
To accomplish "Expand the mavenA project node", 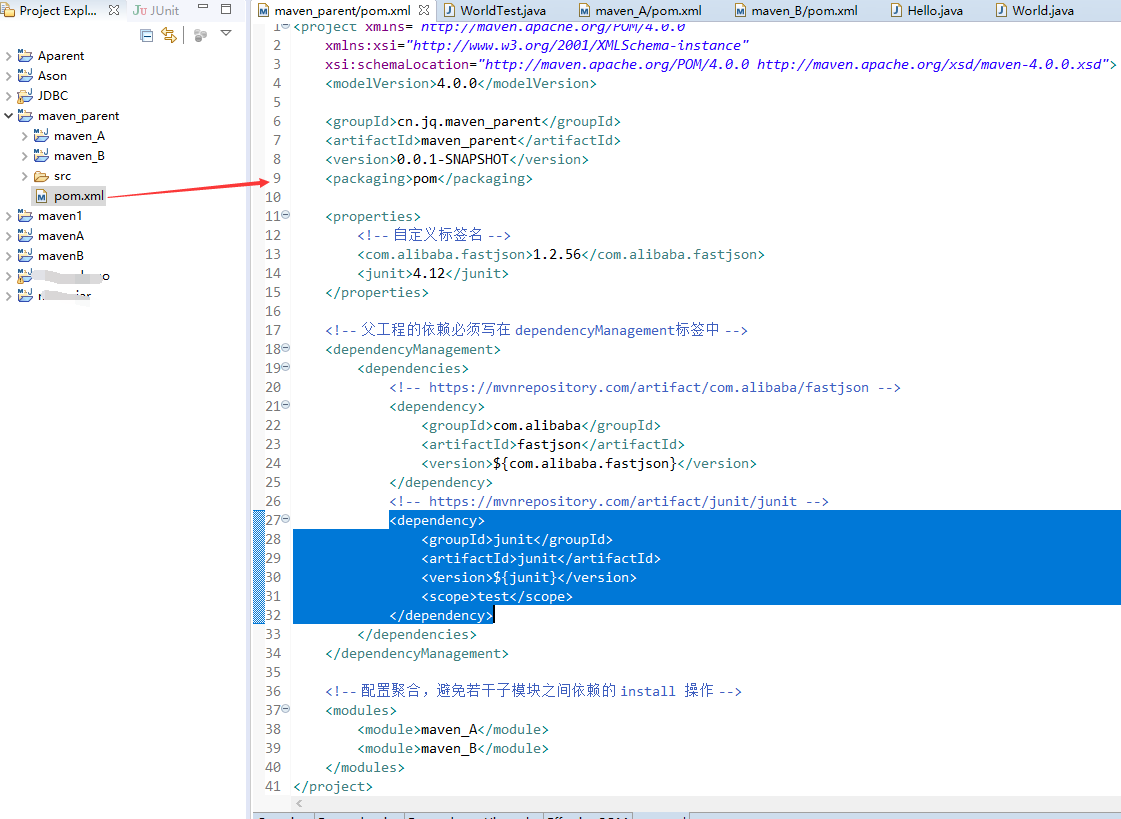I will coord(9,236).
